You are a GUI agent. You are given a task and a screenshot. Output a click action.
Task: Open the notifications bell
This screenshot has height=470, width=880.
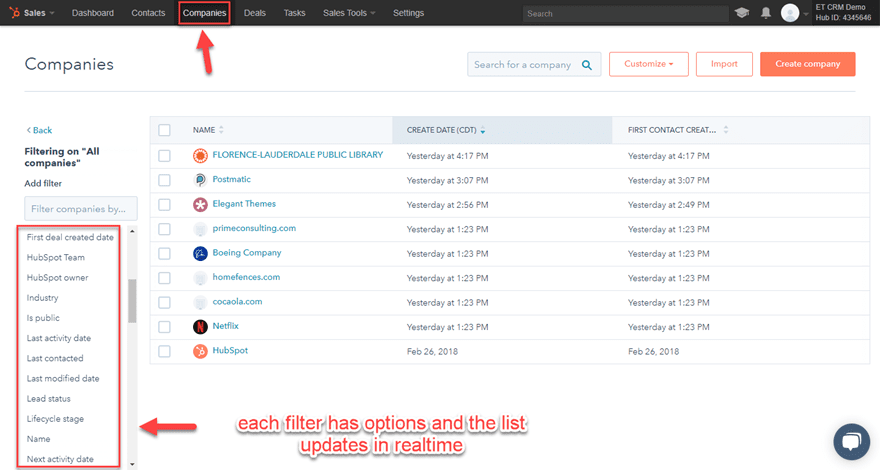pyautogui.click(x=766, y=13)
